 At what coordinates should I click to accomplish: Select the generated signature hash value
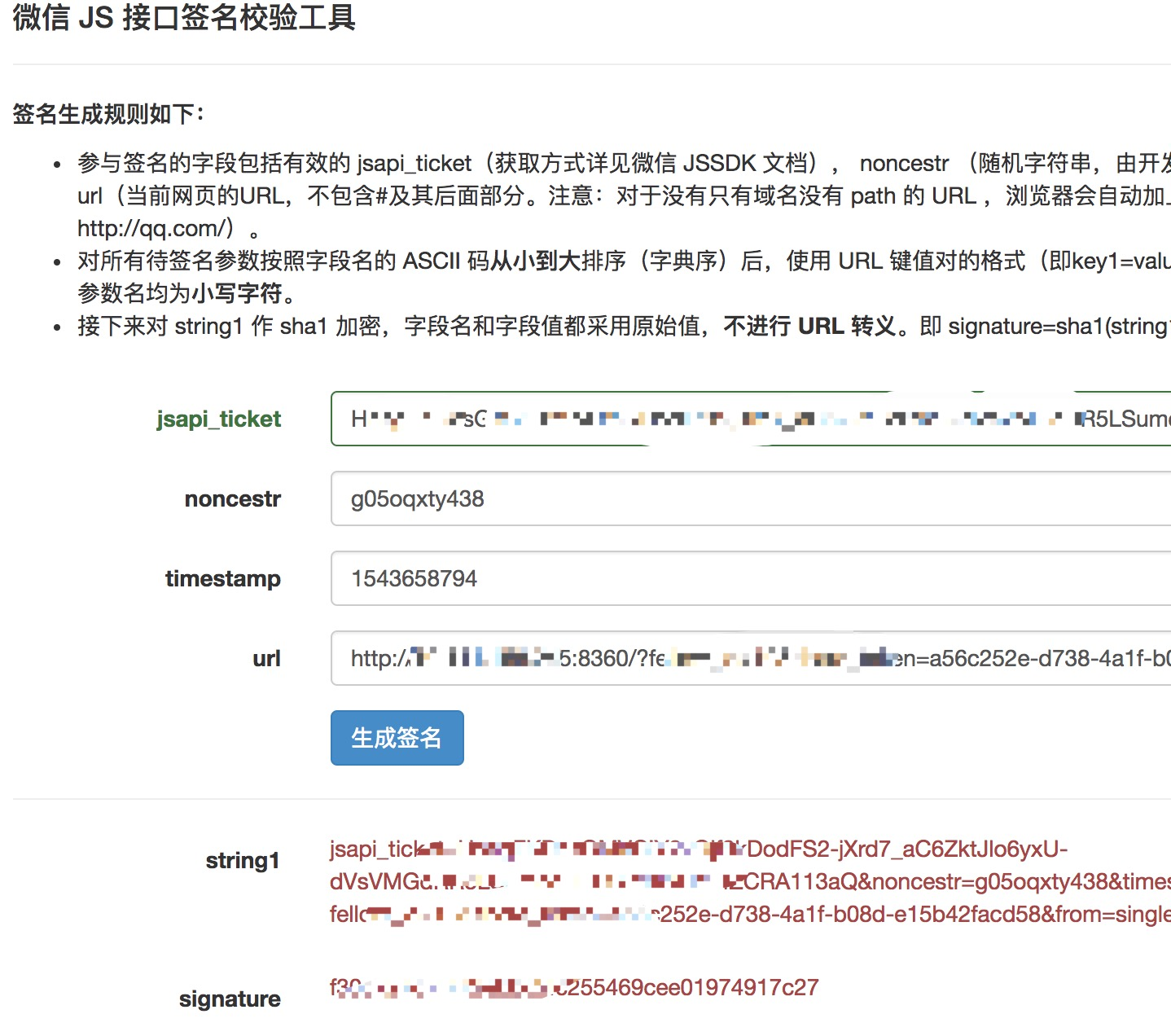pos(574,987)
